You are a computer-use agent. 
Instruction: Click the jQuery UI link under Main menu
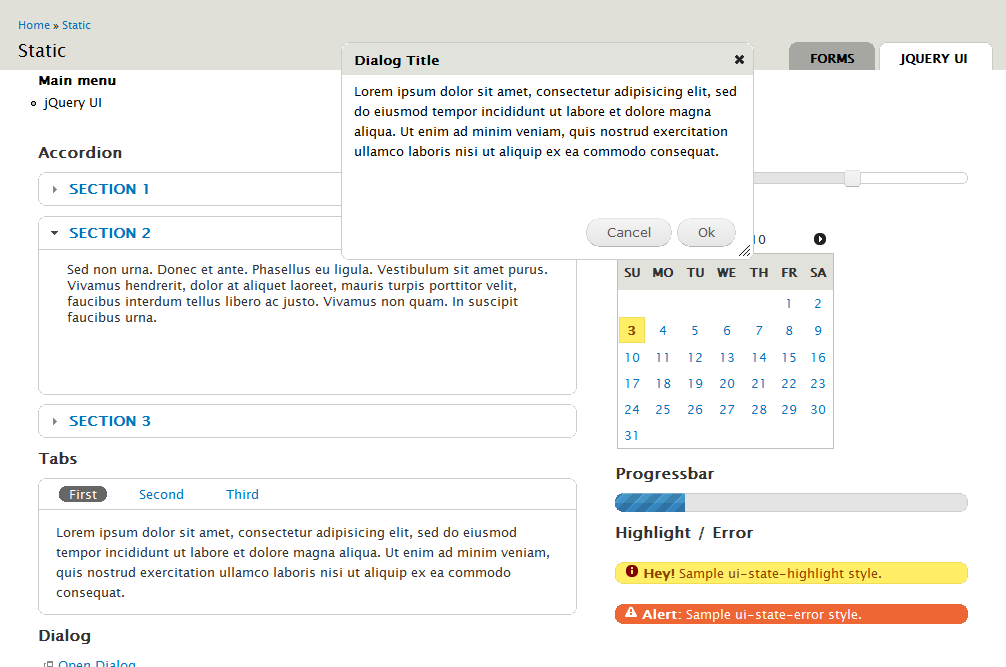click(x=72, y=102)
